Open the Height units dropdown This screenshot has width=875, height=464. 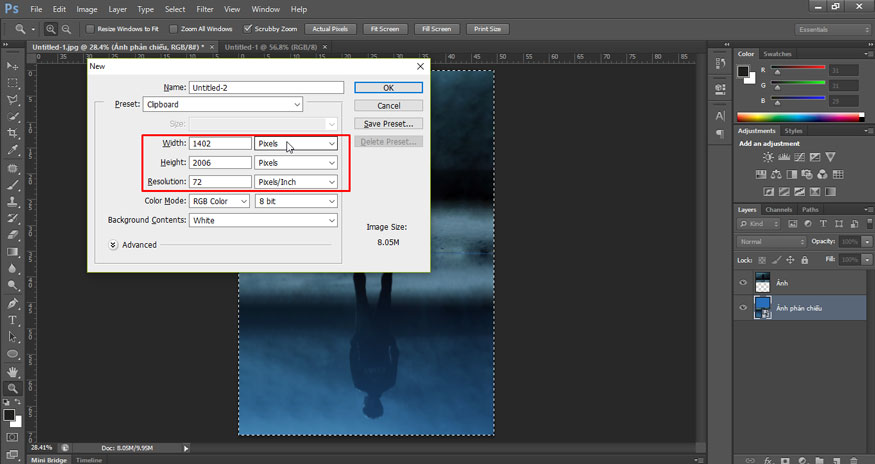tap(296, 163)
